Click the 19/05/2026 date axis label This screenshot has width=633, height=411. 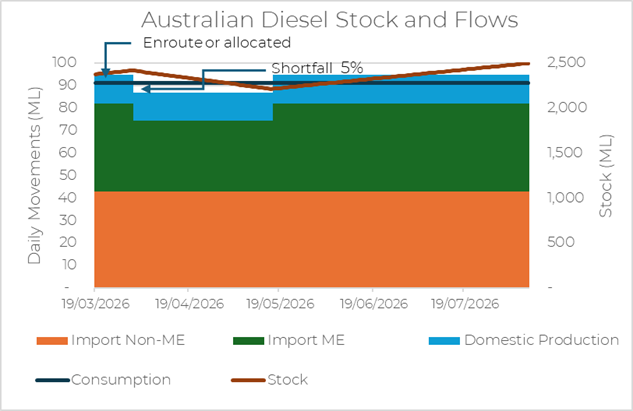279,302
